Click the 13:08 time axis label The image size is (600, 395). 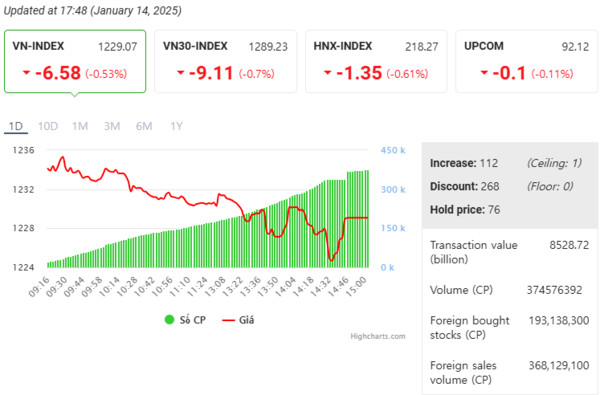[x=215, y=287]
